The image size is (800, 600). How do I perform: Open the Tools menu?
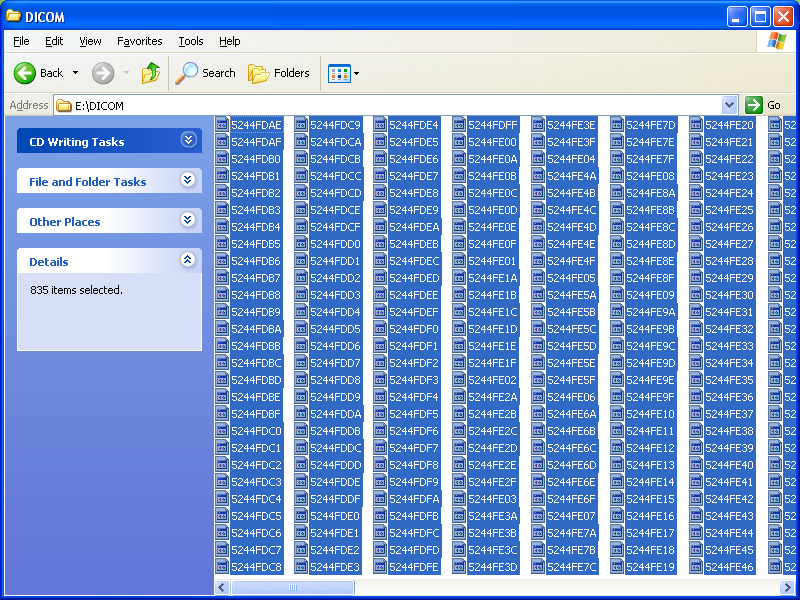pos(191,41)
